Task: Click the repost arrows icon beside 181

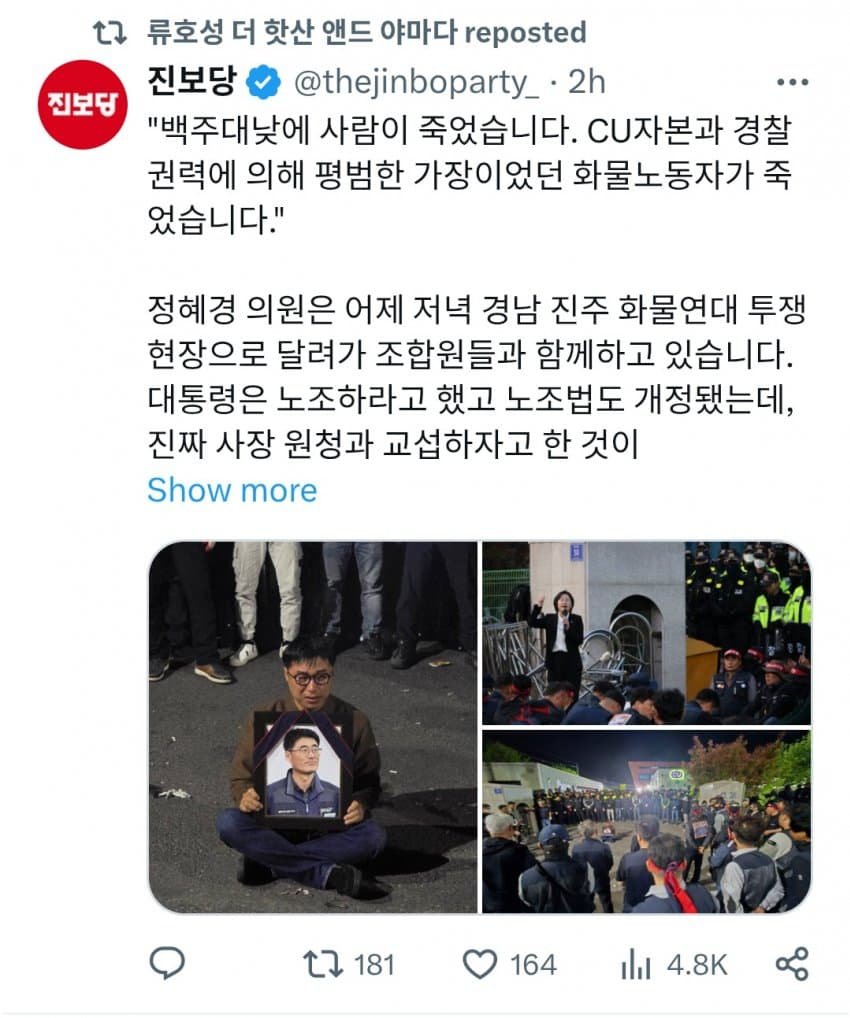Action: [323, 964]
